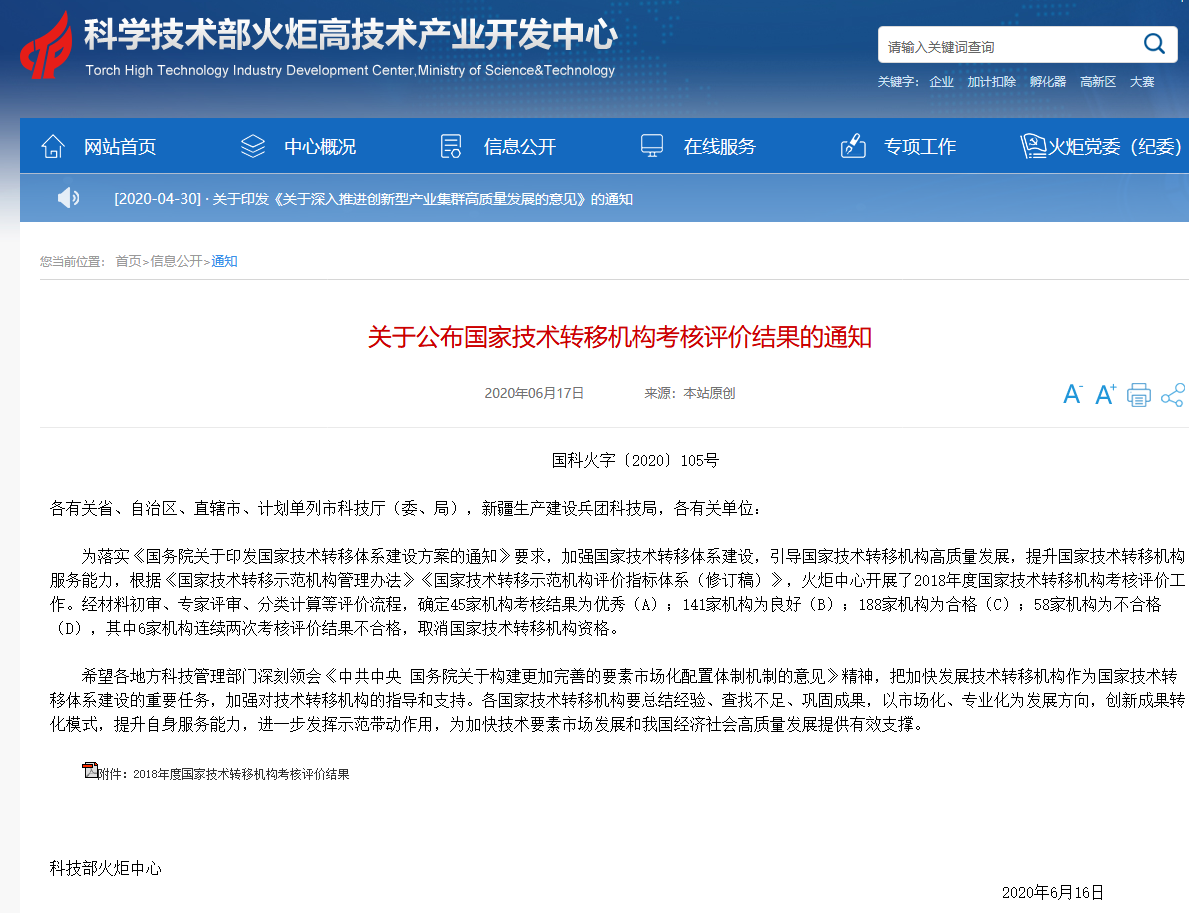This screenshot has height=913, width=1189.
Task: Click the red article title heading
Action: (620, 337)
